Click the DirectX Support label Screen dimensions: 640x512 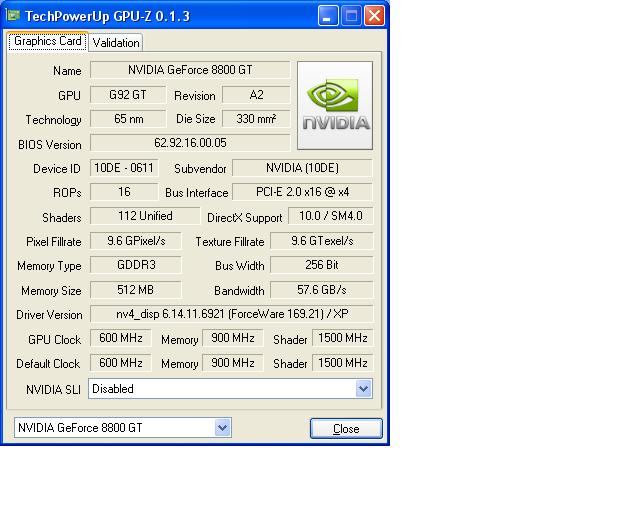pyautogui.click(x=244, y=218)
